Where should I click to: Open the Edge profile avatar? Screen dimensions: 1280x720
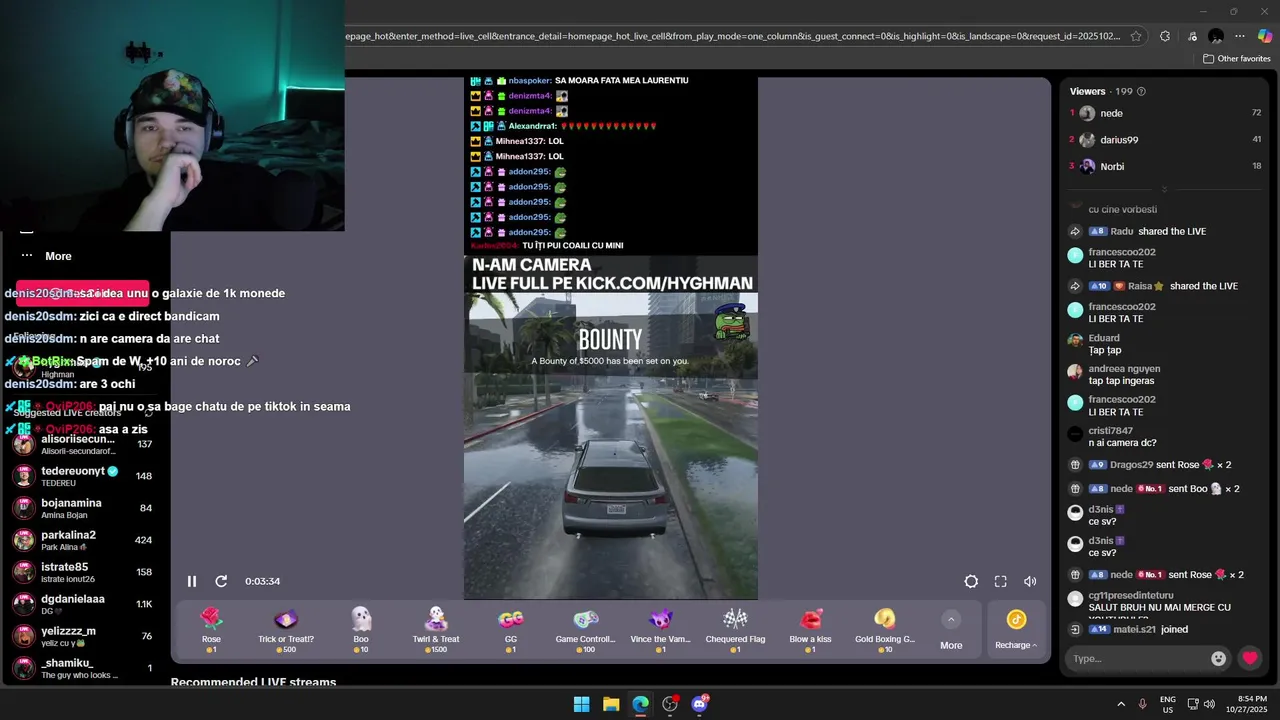click(1216, 36)
